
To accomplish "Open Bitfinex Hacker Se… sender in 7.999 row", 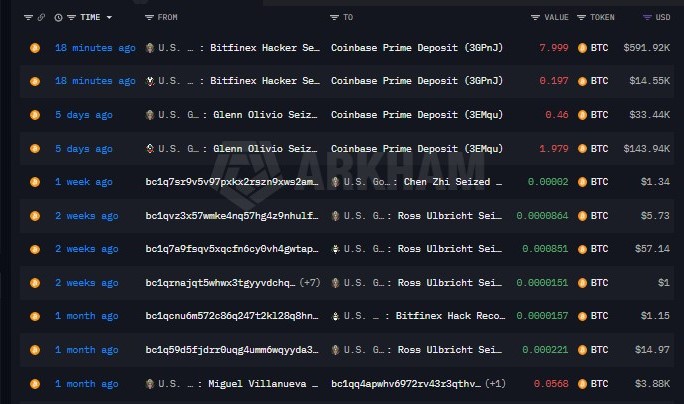I will coord(265,48).
